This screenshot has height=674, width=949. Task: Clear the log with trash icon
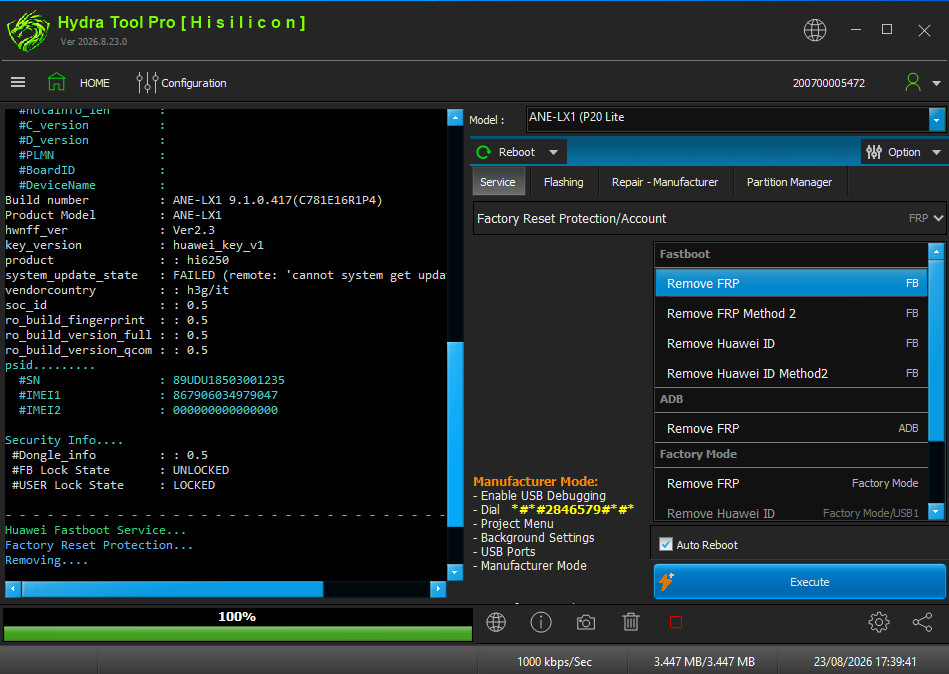631,622
